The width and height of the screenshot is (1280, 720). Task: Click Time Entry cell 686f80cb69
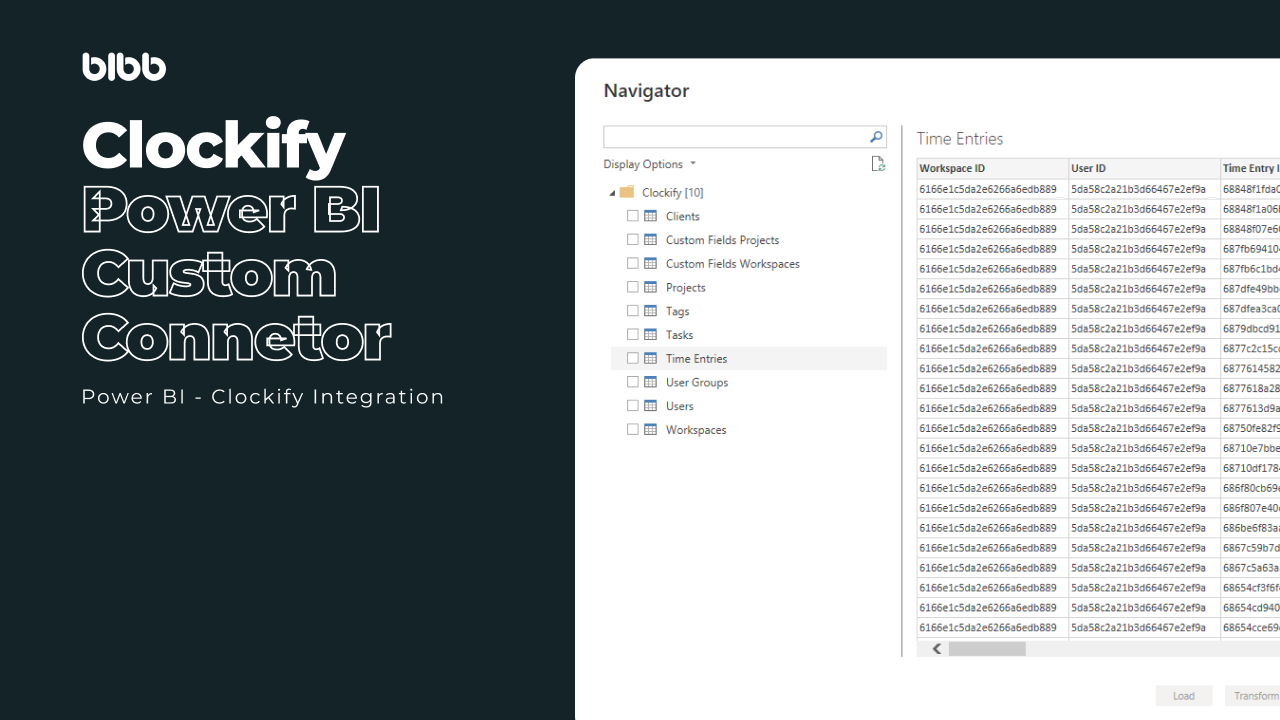click(x=1250, y=488)
